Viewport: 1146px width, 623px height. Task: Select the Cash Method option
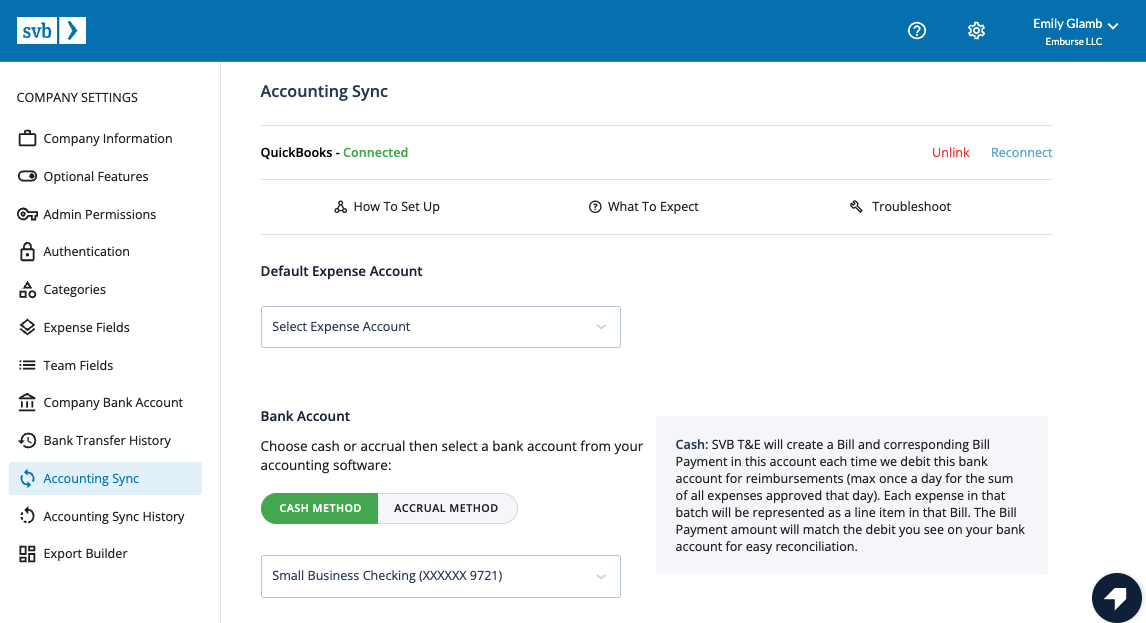(x=319, y=508)
